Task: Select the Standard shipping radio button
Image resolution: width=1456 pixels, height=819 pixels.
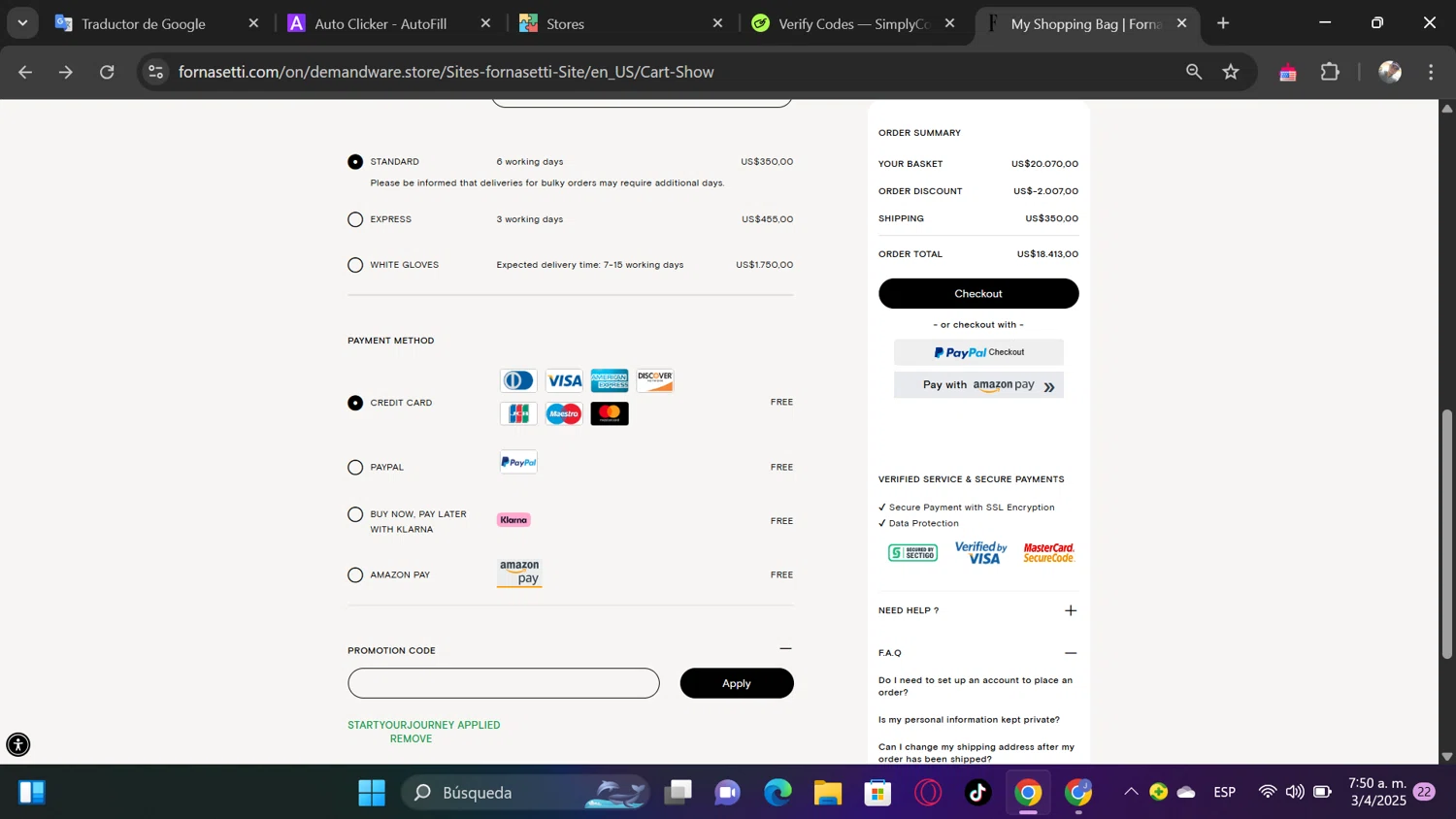Action: 355,162
